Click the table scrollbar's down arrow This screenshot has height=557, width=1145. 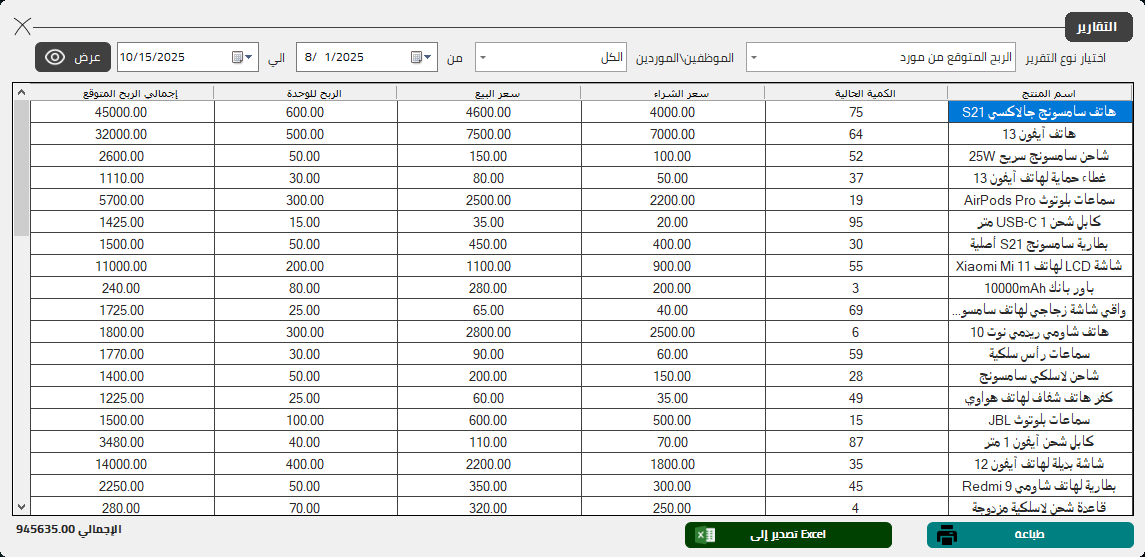(x=22, y=508)
